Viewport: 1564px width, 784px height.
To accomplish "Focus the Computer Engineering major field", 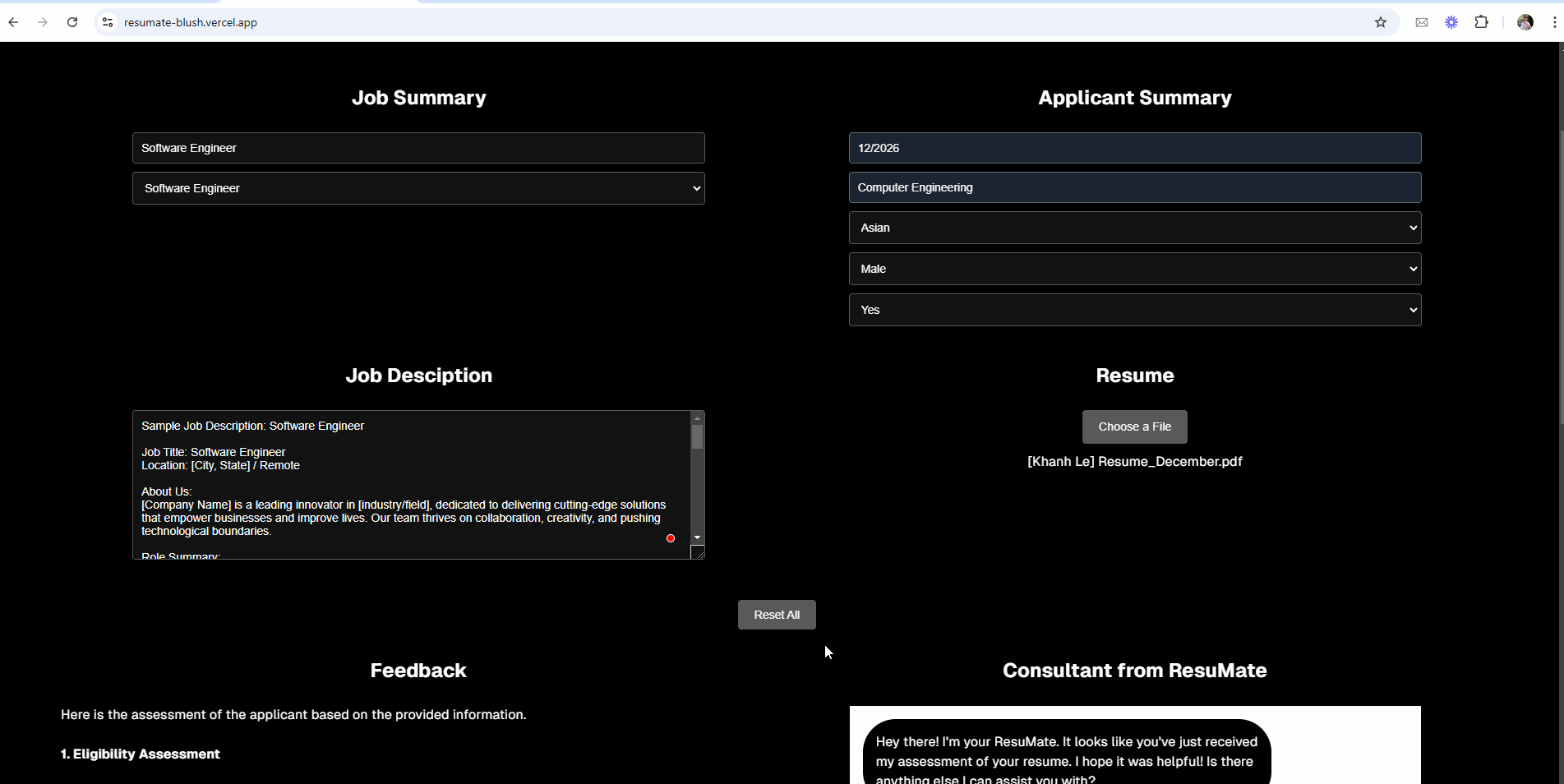I will 1134,187.
